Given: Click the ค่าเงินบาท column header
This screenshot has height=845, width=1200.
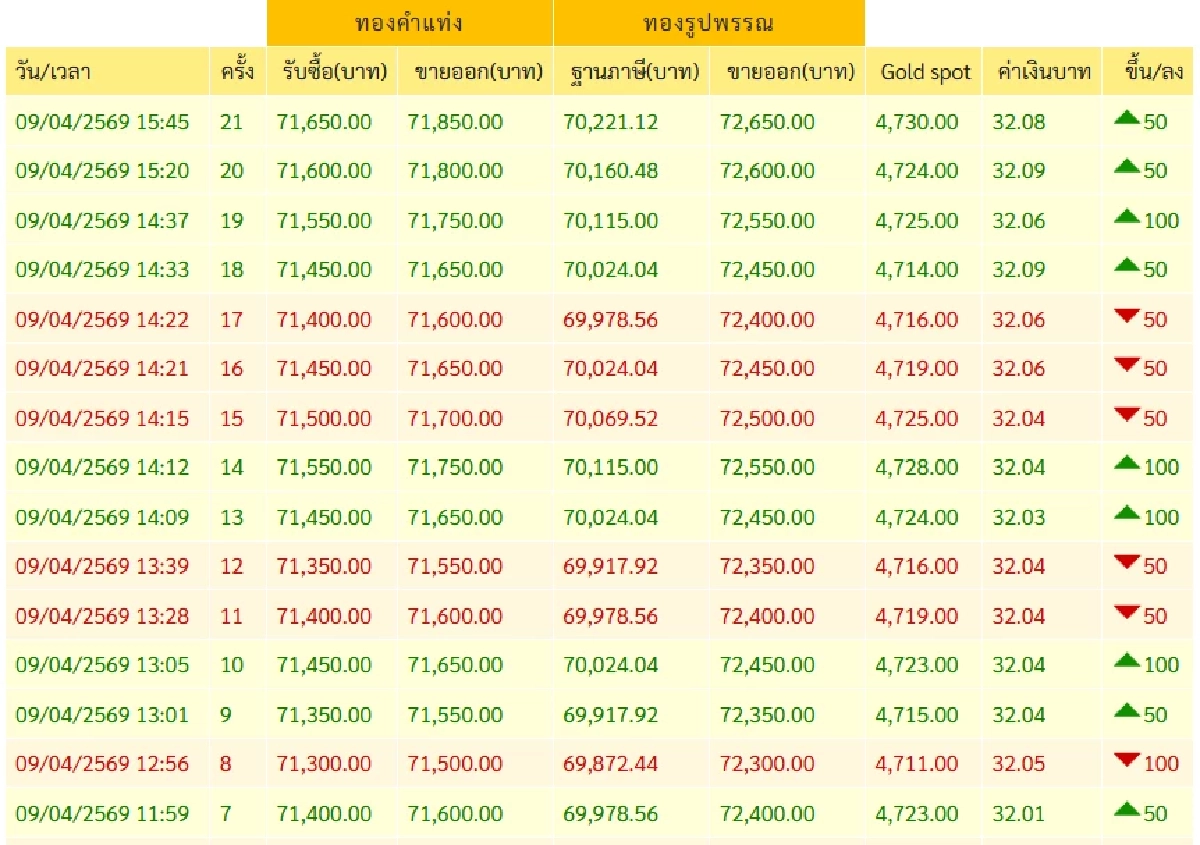Looking at the screenshot, I should (1042, 72).
